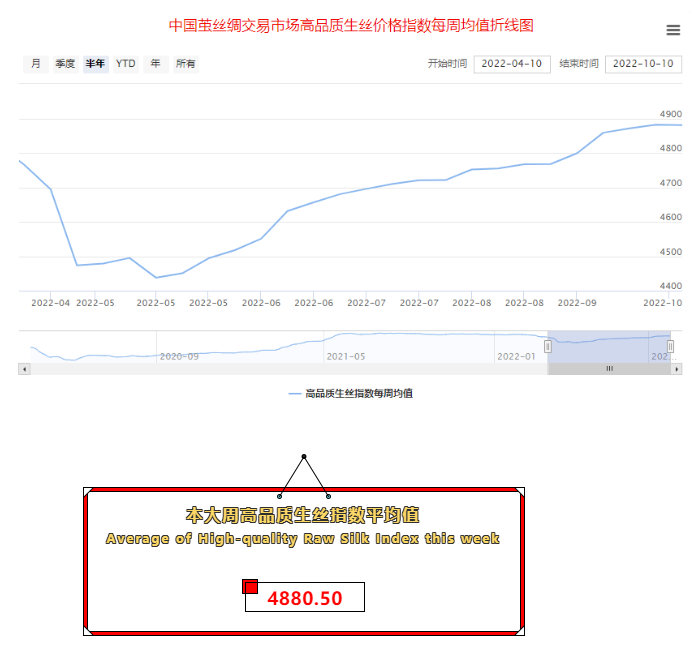692x647 pixels.
Task: Click the end date field 2022-10-10
Action: coord(643,64)
